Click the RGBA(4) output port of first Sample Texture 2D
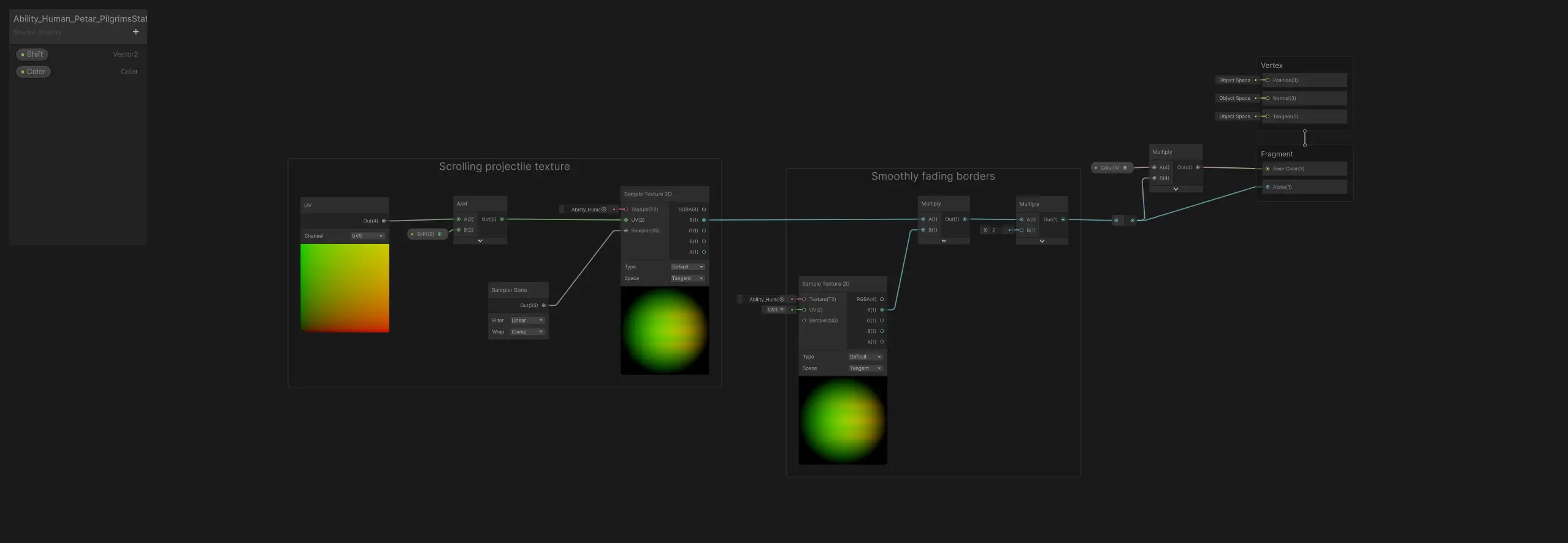 tap(703, 210)
